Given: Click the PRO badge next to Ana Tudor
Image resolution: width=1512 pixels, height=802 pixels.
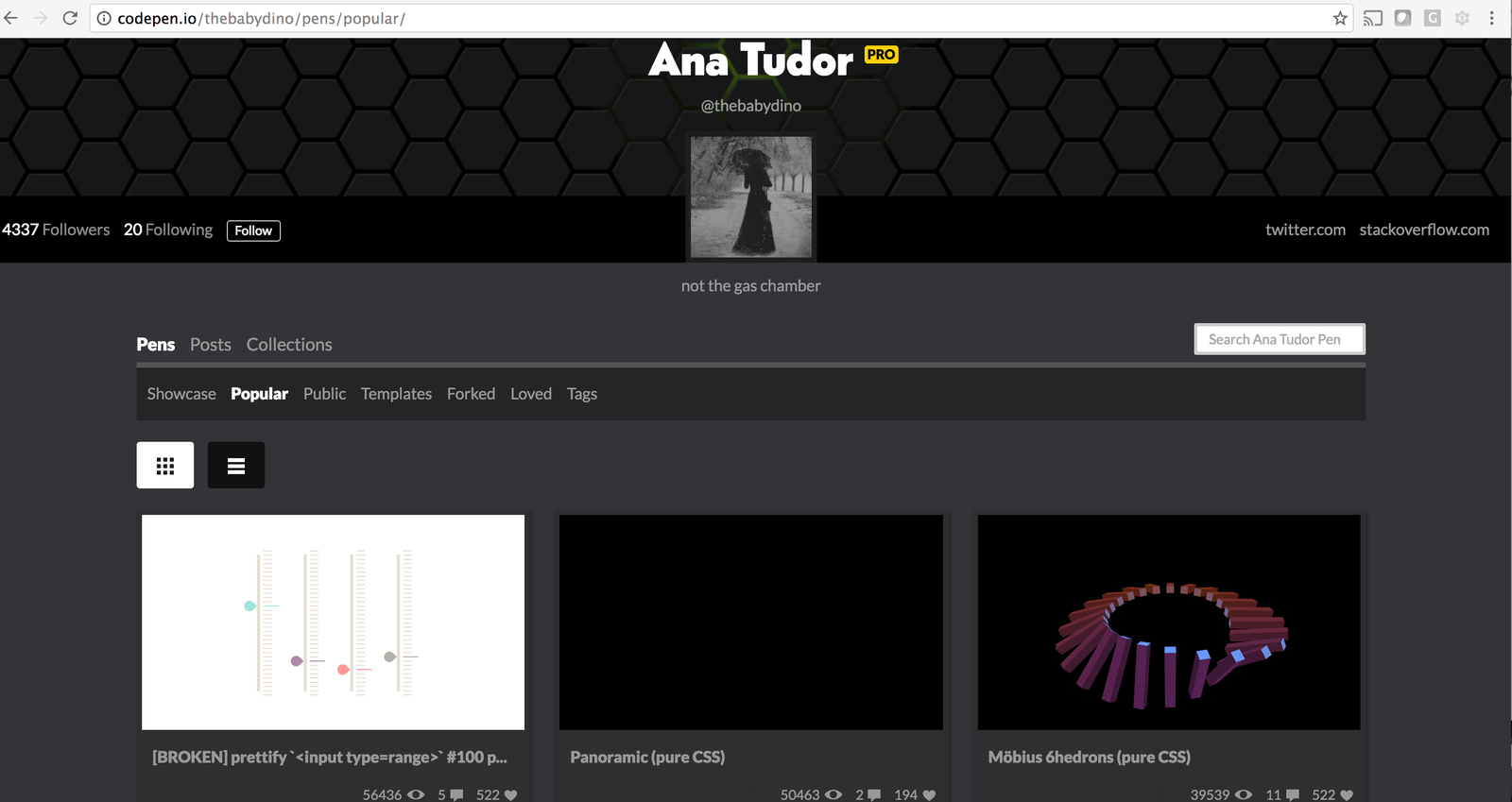Looking at the screenshot, I should [x=882, y=55].
